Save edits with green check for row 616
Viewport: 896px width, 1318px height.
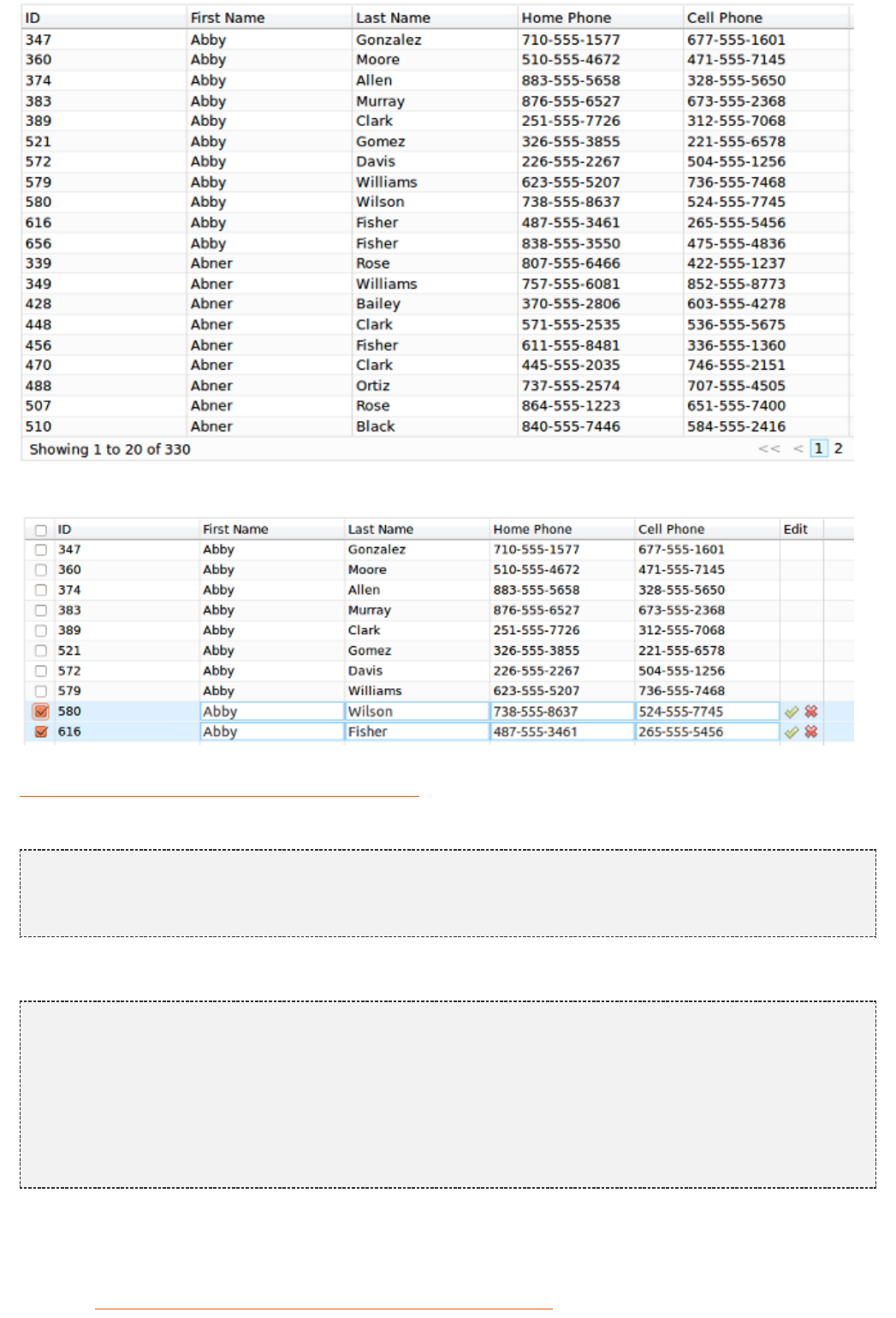[x=792, y=733]
